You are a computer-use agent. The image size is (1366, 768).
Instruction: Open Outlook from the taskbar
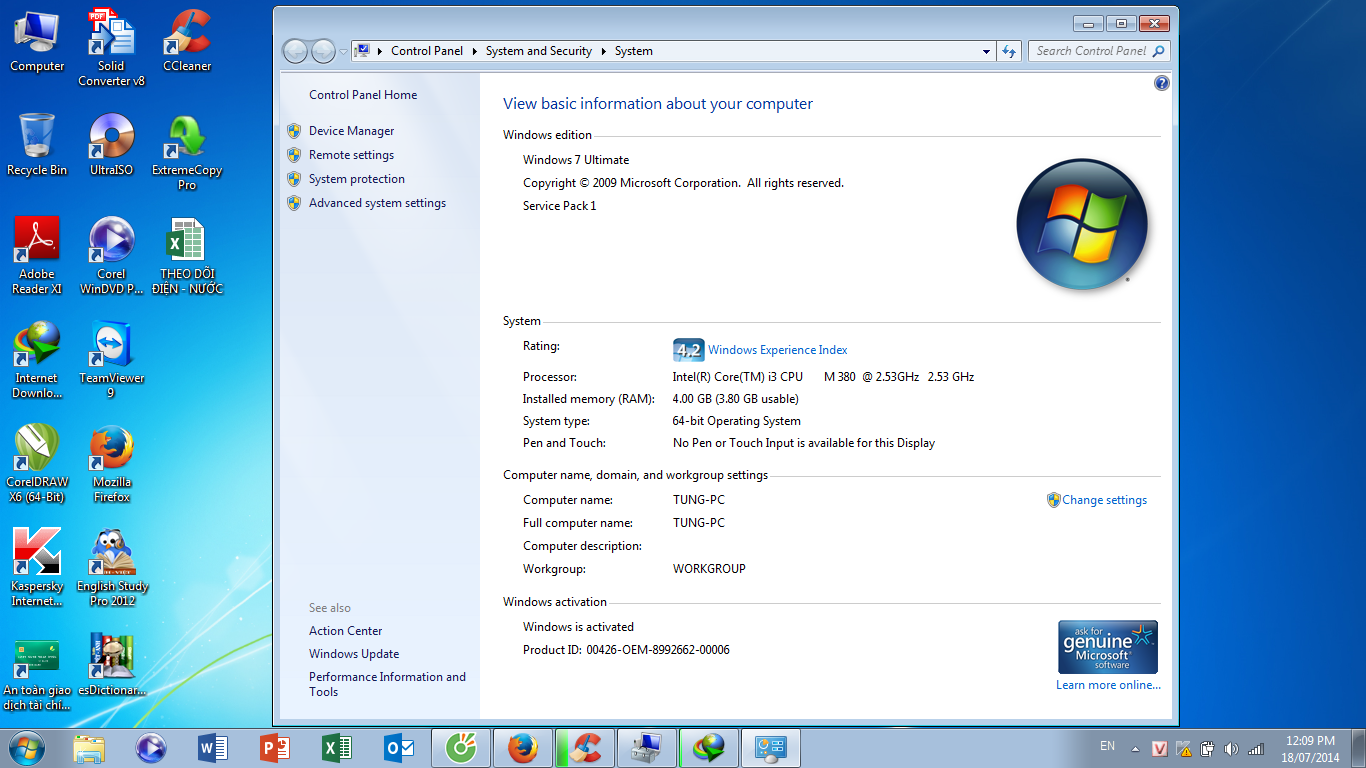(399, 748)
